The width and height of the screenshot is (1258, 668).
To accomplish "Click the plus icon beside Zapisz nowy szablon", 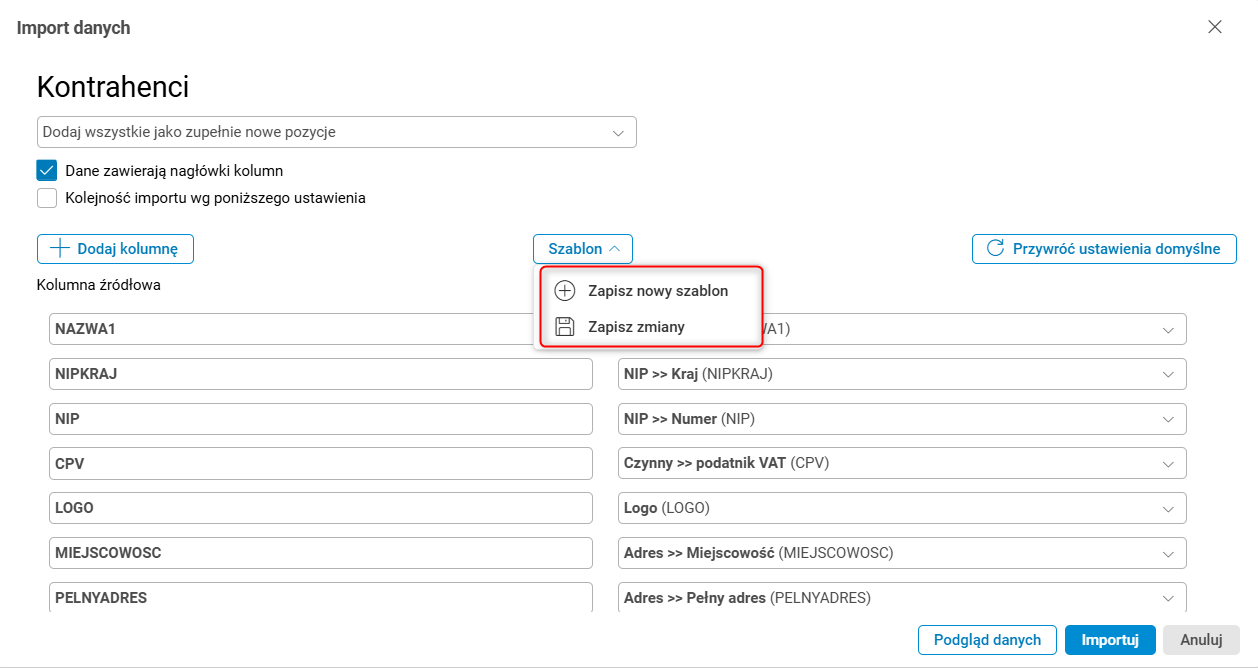I will pos(564,291).
